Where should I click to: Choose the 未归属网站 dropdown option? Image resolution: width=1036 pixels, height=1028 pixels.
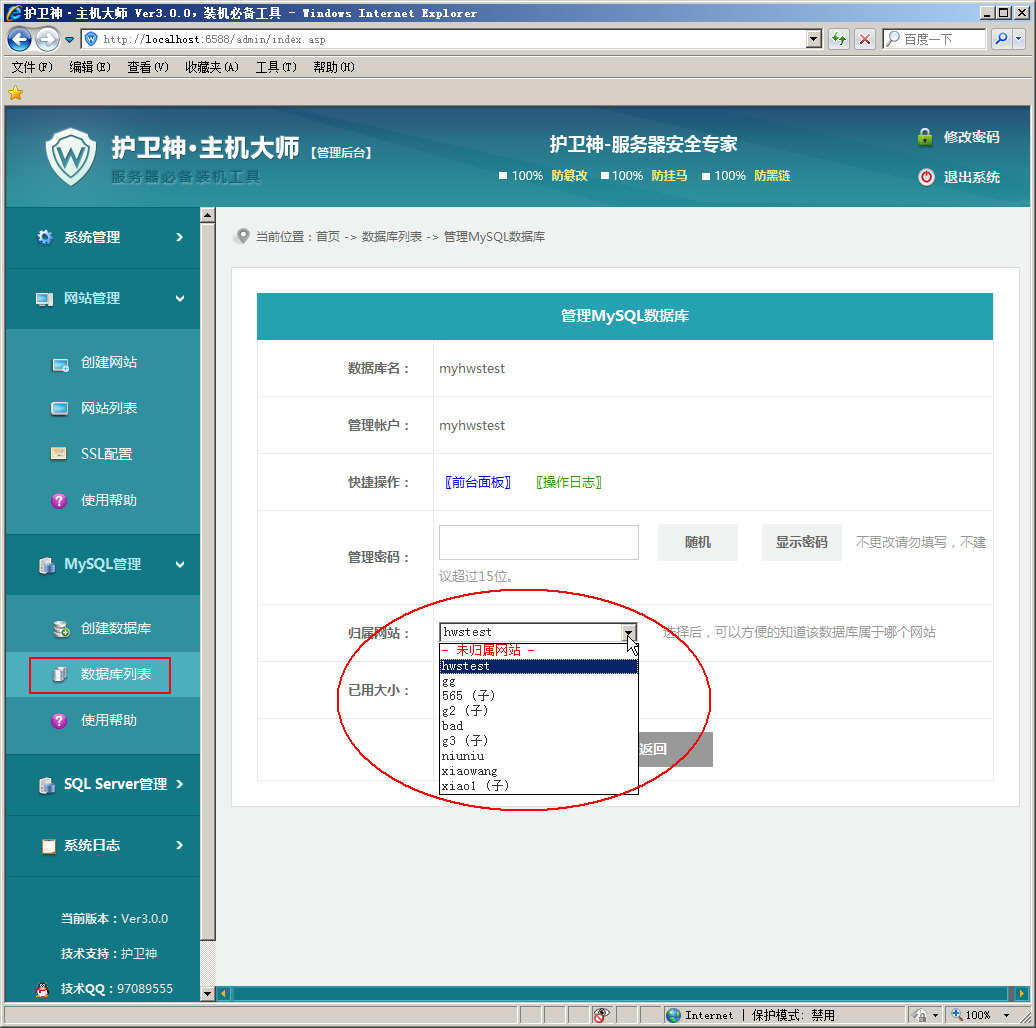coord(488,650)
